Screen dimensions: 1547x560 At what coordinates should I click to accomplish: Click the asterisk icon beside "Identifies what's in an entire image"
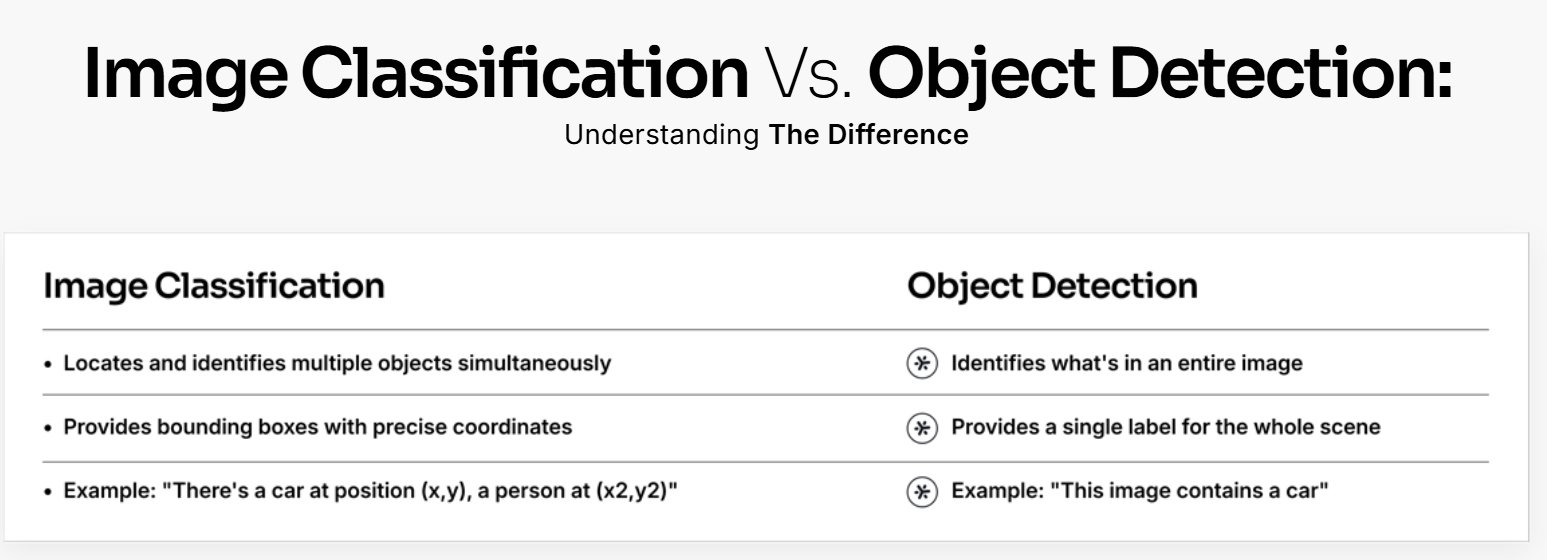[x=921, y=363]
